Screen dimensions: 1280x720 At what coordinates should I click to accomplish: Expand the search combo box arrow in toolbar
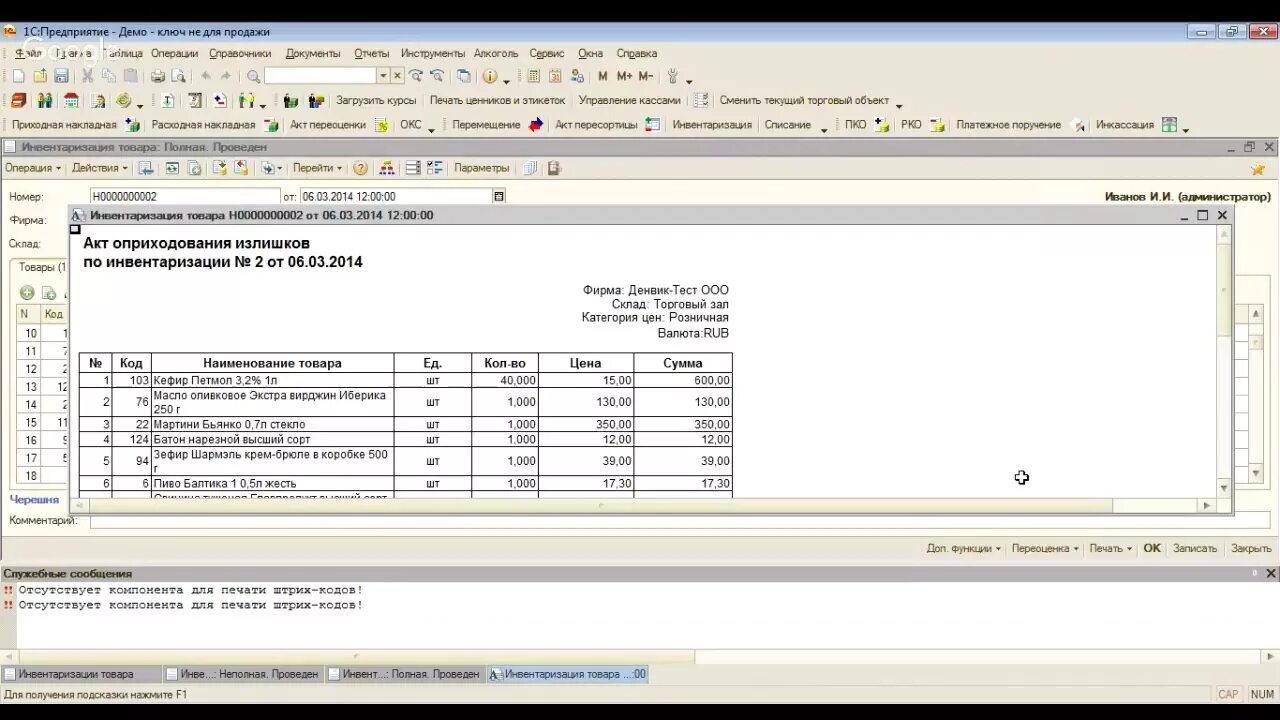click(382, 76)
